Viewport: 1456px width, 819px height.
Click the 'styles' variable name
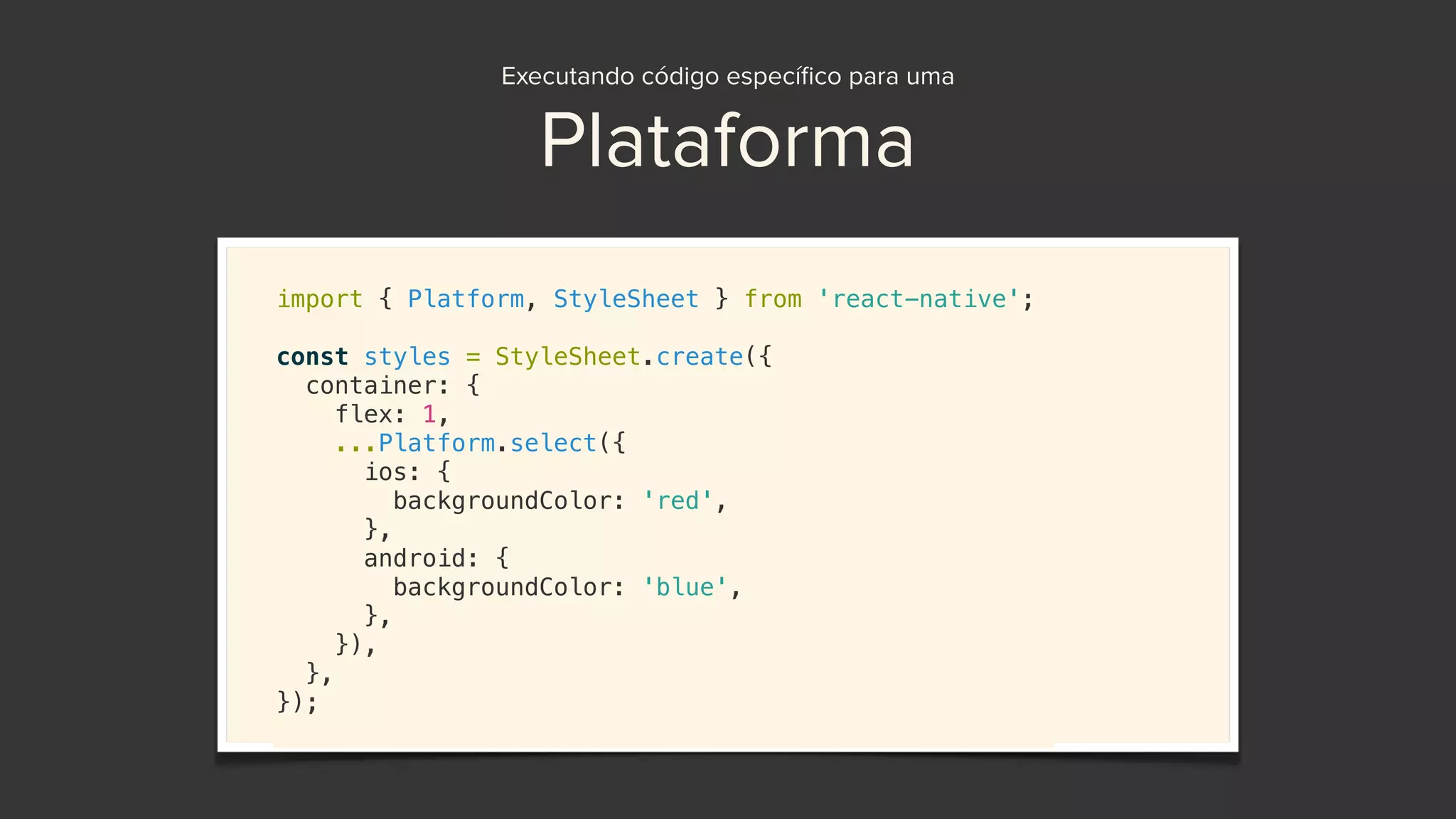click(407, 357)
